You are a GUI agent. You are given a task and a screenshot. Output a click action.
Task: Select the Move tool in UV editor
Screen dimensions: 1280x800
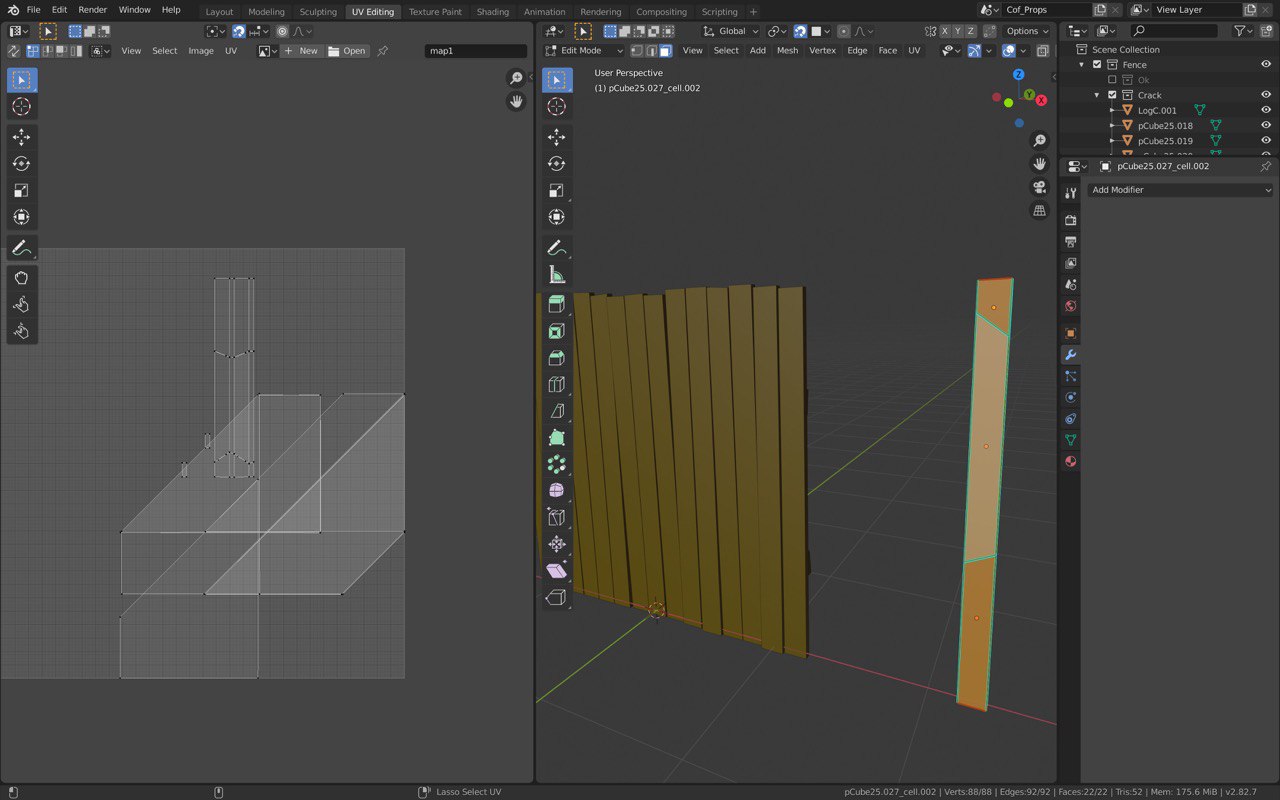21,137
